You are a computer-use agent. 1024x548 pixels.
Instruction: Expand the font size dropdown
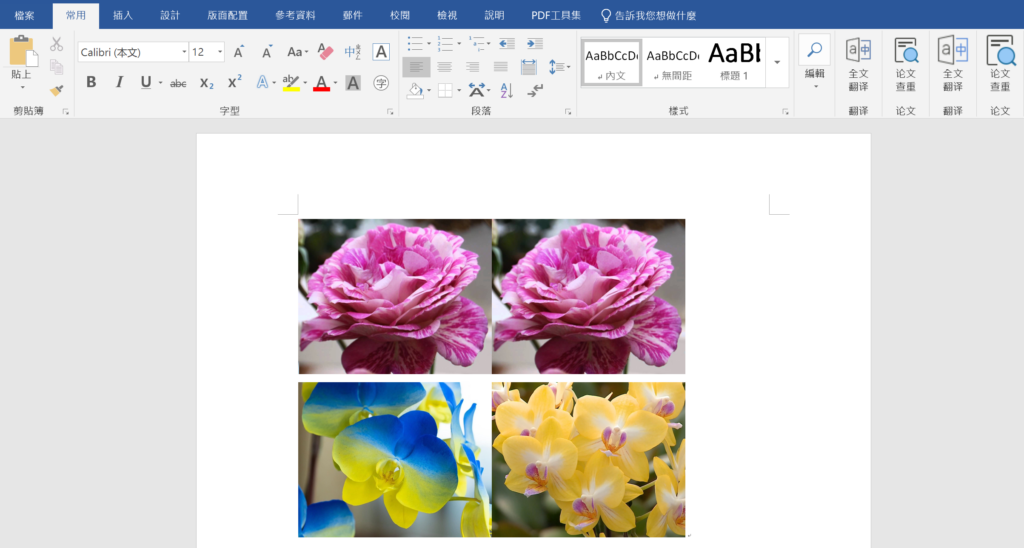[219, 52]
